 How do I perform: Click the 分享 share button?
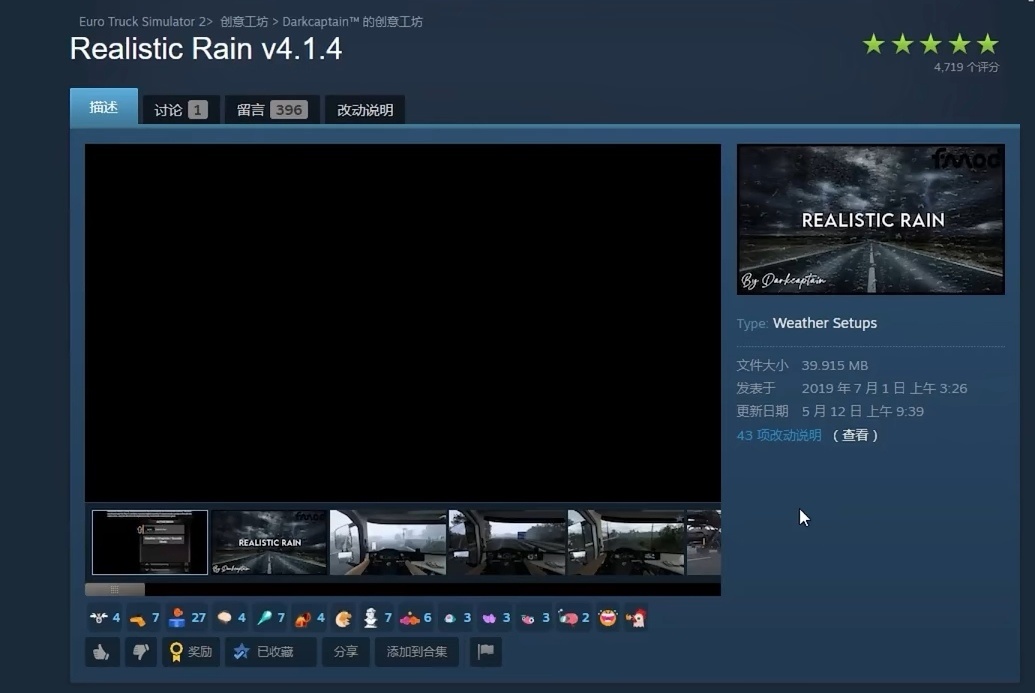346,652
